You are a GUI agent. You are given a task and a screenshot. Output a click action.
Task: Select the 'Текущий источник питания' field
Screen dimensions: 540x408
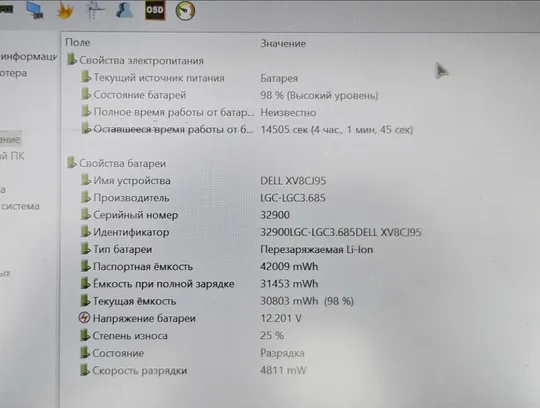(159, 78)
